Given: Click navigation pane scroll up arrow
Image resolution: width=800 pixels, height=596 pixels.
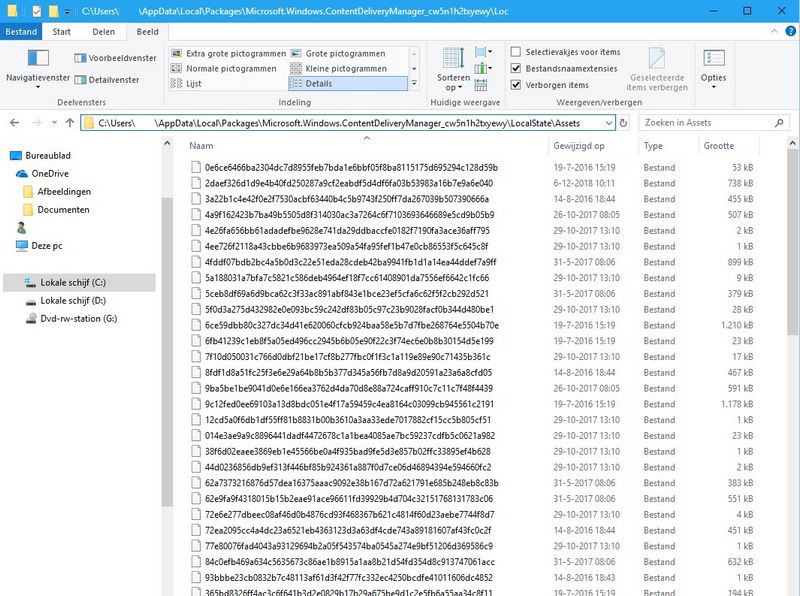Looking at the screenshot, I should coord(167,144).
